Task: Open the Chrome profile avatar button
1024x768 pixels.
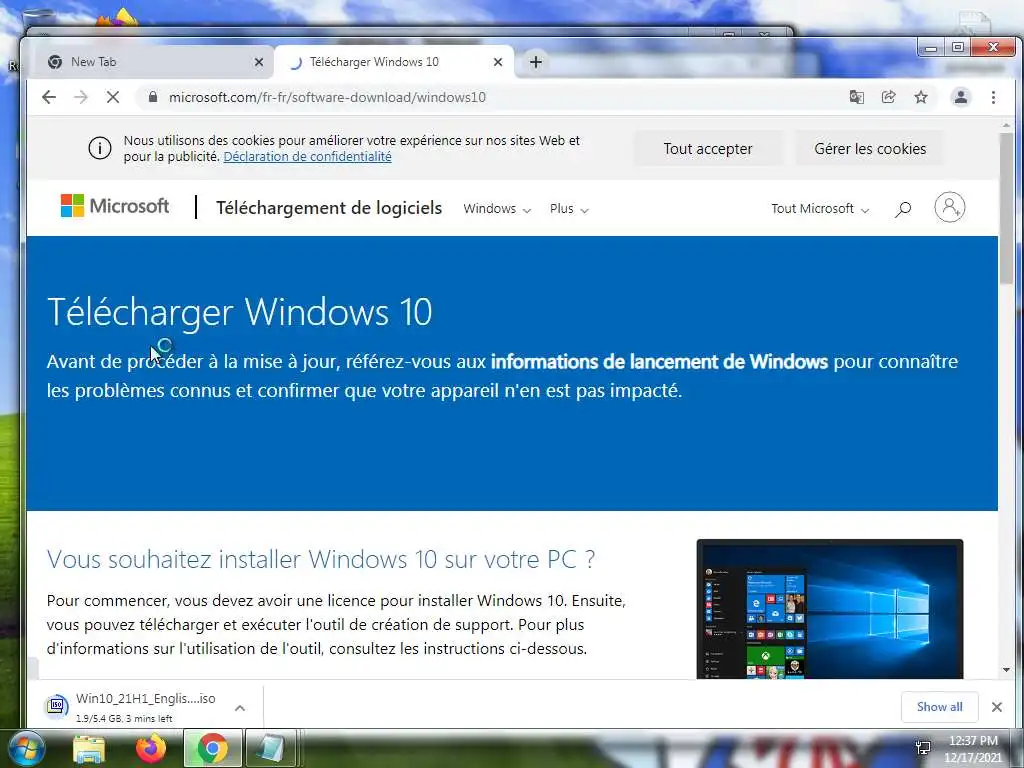Action: click(961, 97)
